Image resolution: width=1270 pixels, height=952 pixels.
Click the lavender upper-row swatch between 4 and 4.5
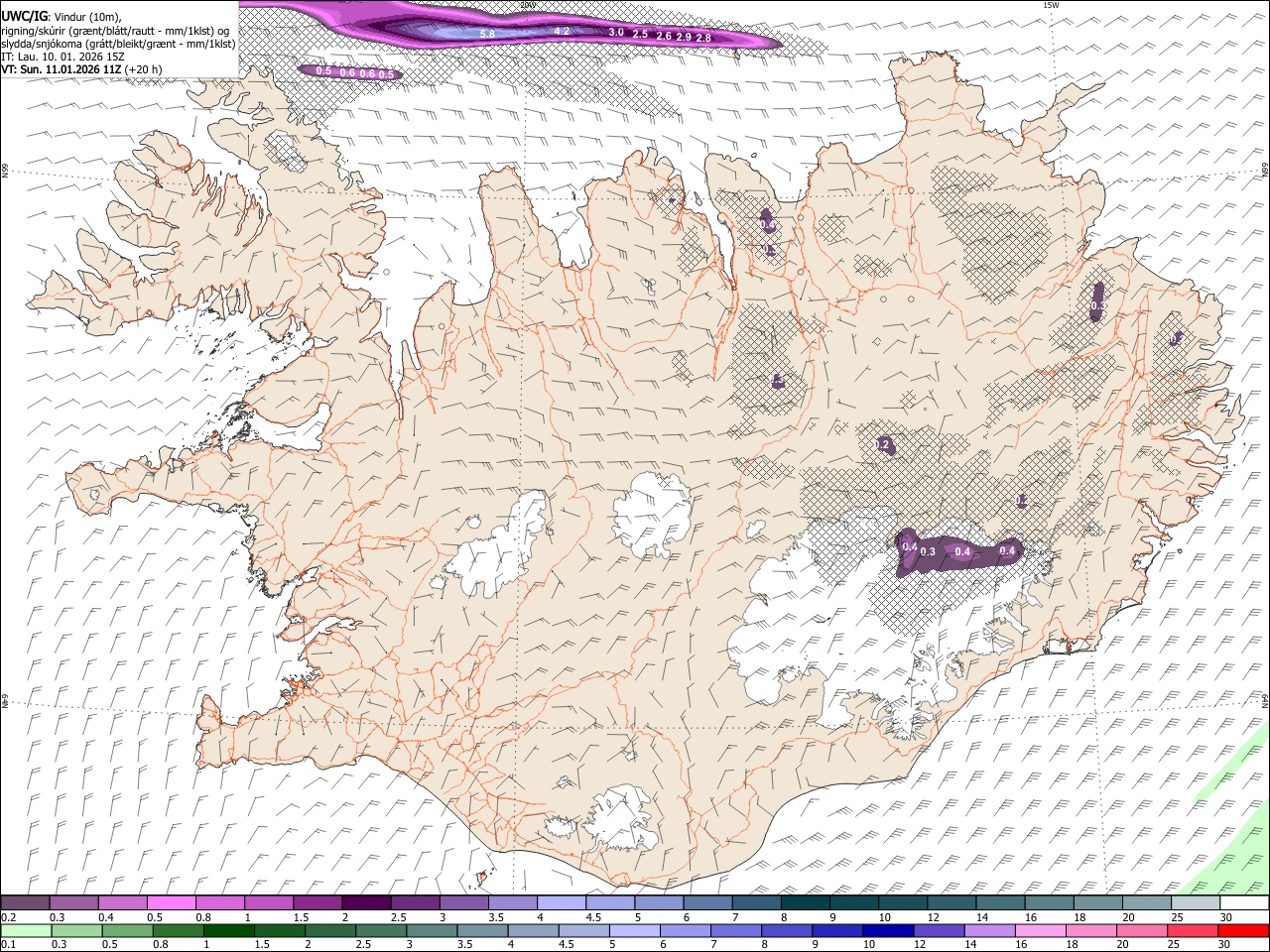coord(562,903)
